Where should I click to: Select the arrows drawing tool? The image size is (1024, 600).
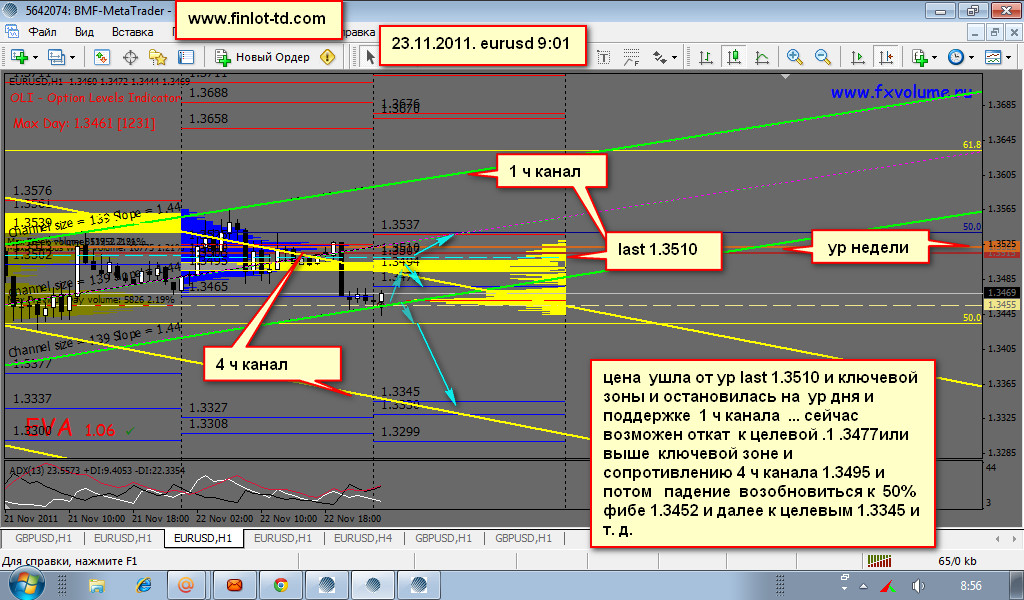click(x=660, y=57)
